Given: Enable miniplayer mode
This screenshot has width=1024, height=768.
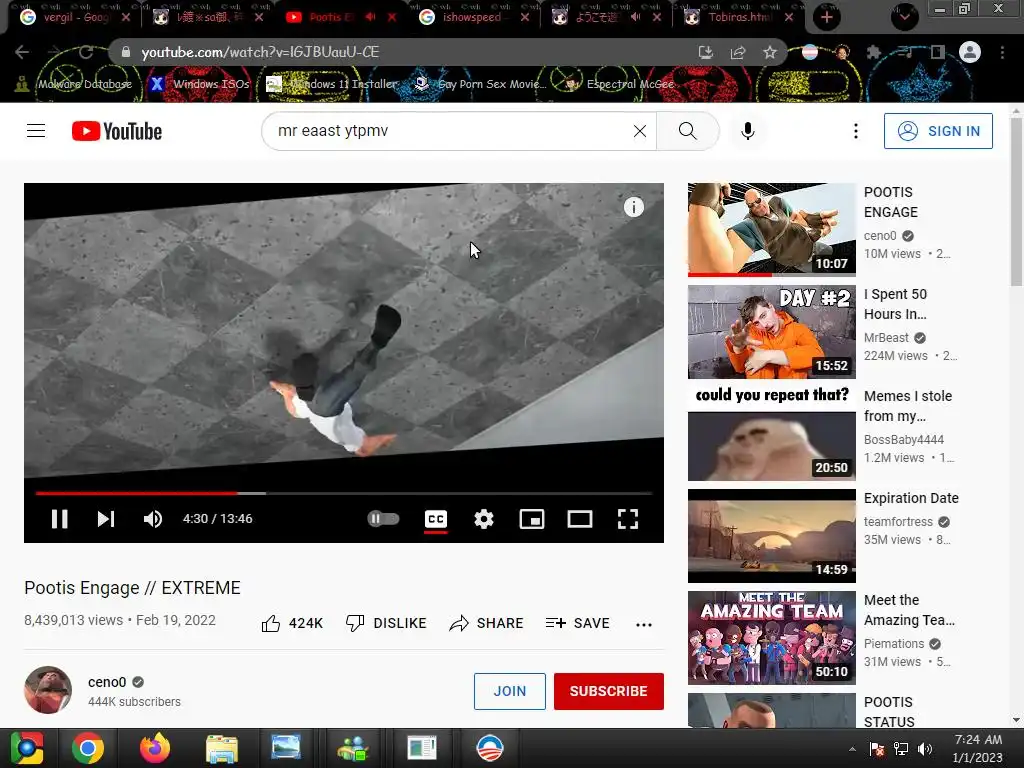Looking at the screenshot, I should click(x=532, y=519).
